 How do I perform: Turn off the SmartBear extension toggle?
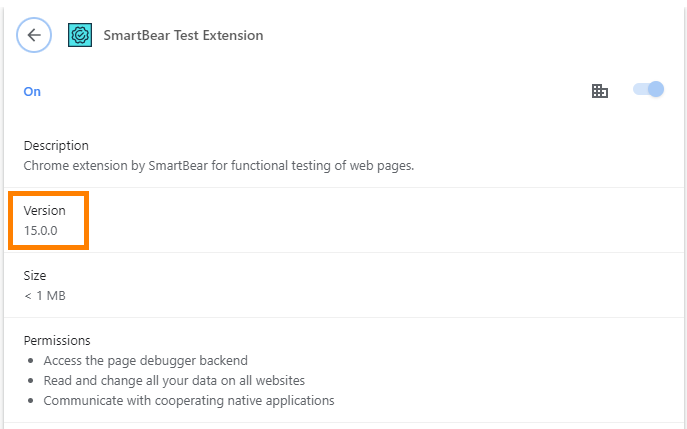(649, 90)
